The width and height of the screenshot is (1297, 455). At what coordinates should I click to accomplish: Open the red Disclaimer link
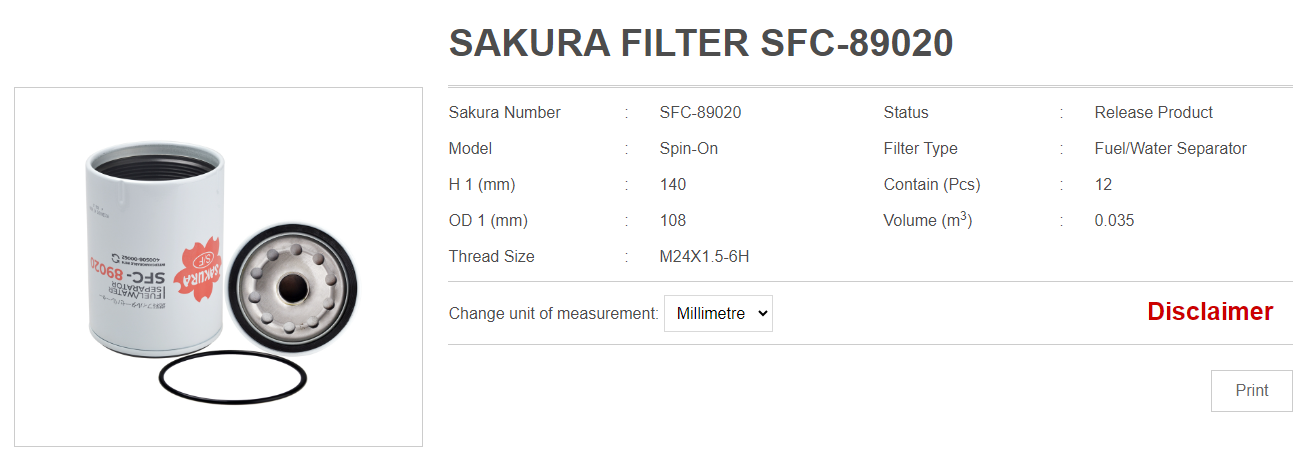(x=1210, y=311)
